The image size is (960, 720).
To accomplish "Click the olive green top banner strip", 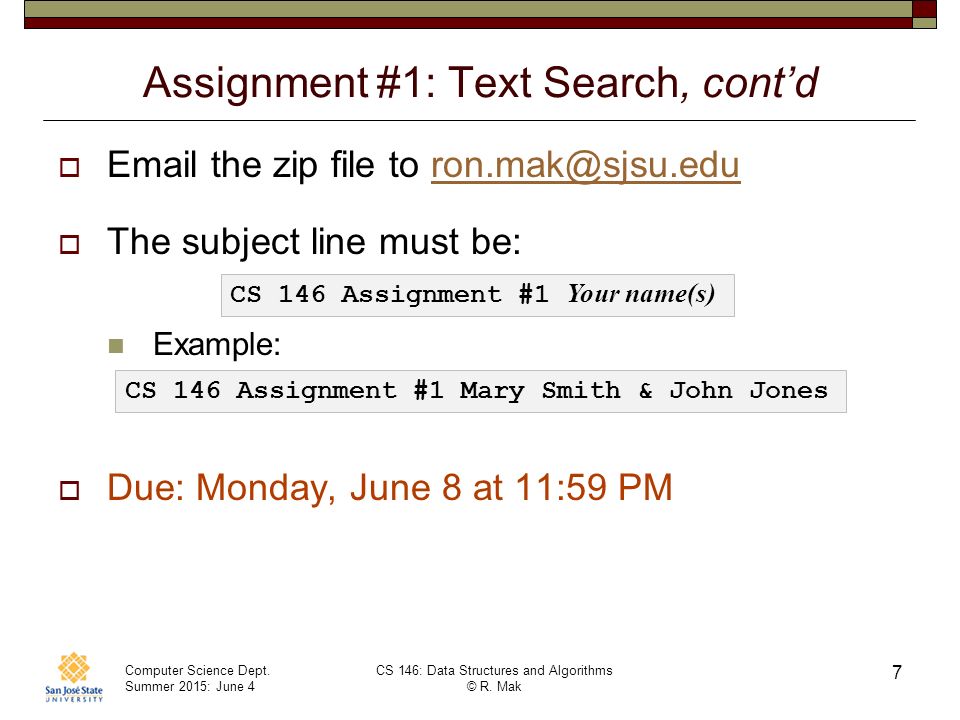I will (x=468, y=9).
